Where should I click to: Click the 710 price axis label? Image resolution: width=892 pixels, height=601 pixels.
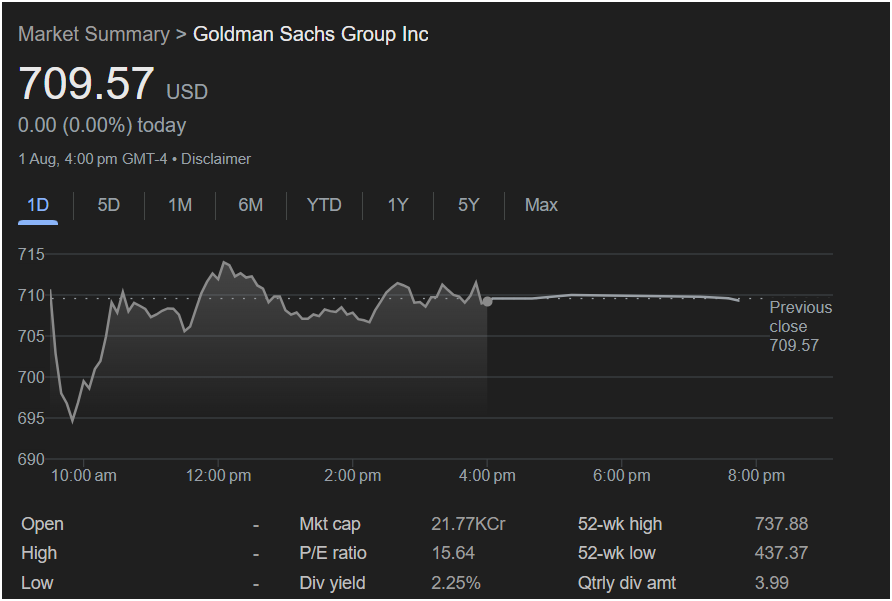tap(31, 295)
